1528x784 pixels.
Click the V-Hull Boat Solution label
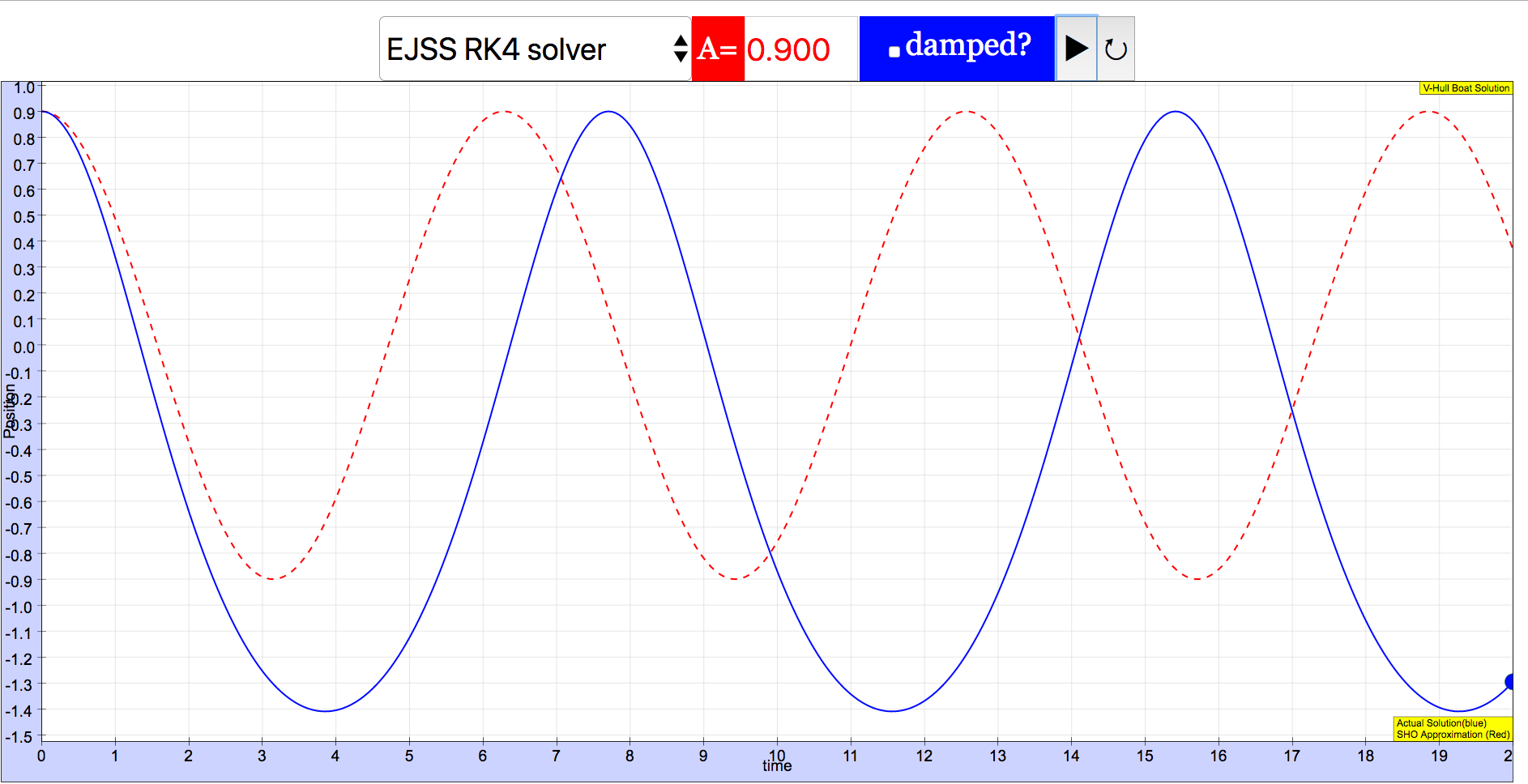coord(1466,88)
